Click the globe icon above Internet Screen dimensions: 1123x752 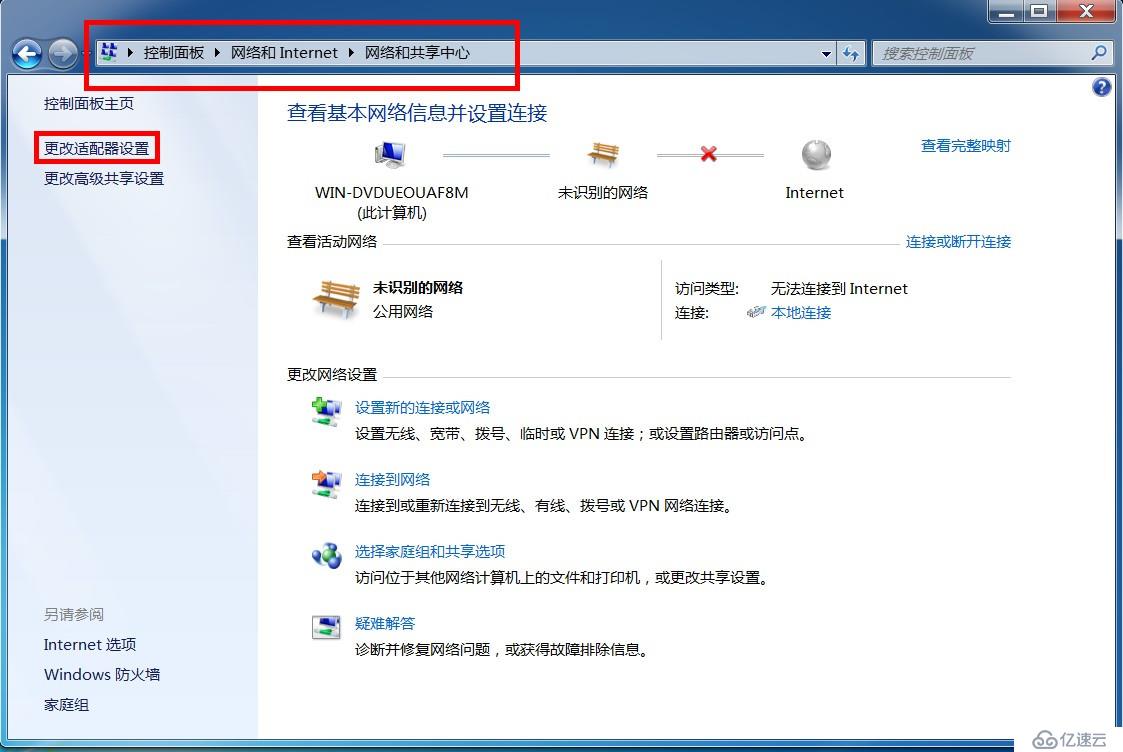[x=816, y=154]
